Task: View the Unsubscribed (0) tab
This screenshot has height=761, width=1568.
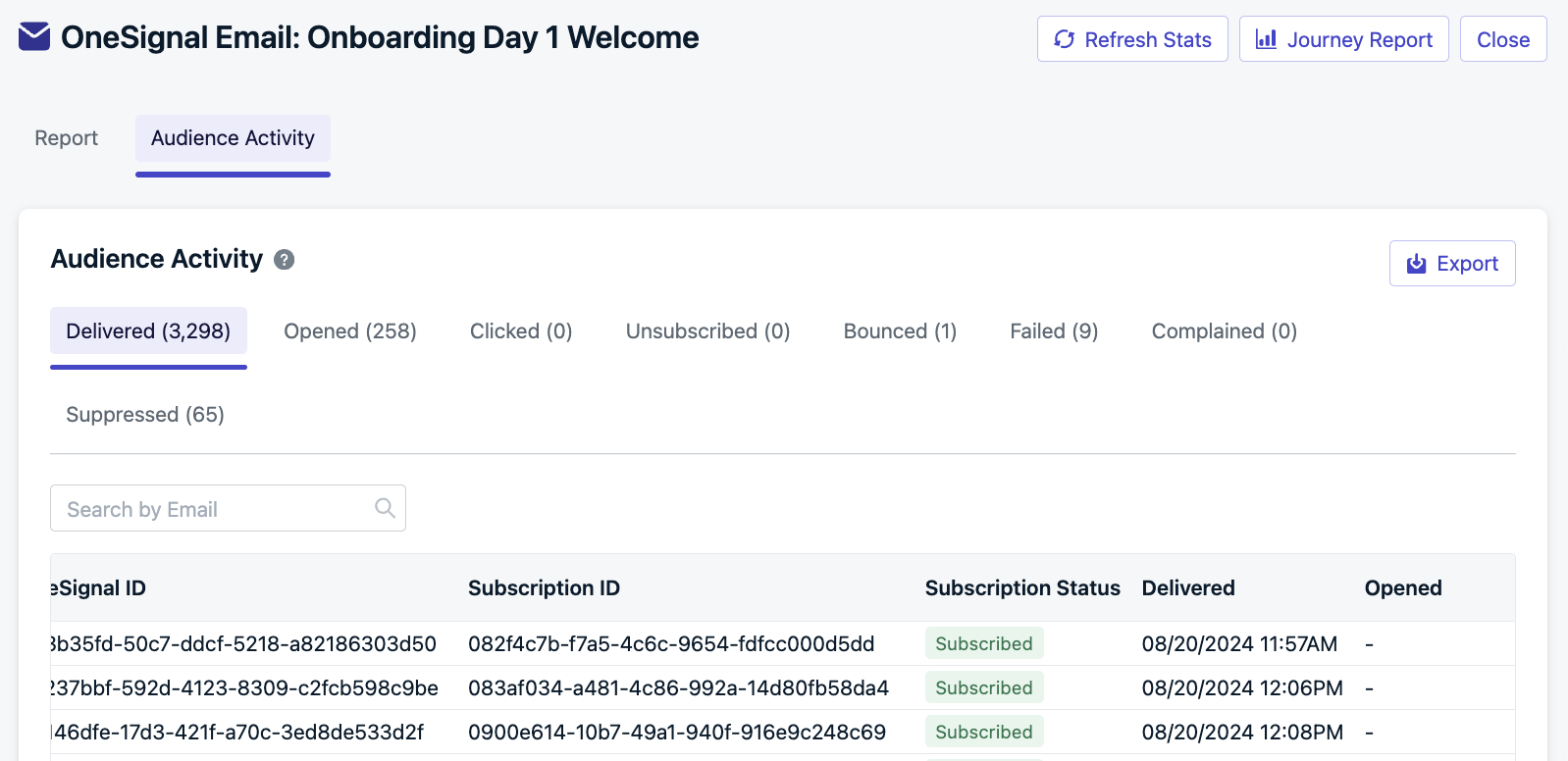Action: (x=708, y=331)
